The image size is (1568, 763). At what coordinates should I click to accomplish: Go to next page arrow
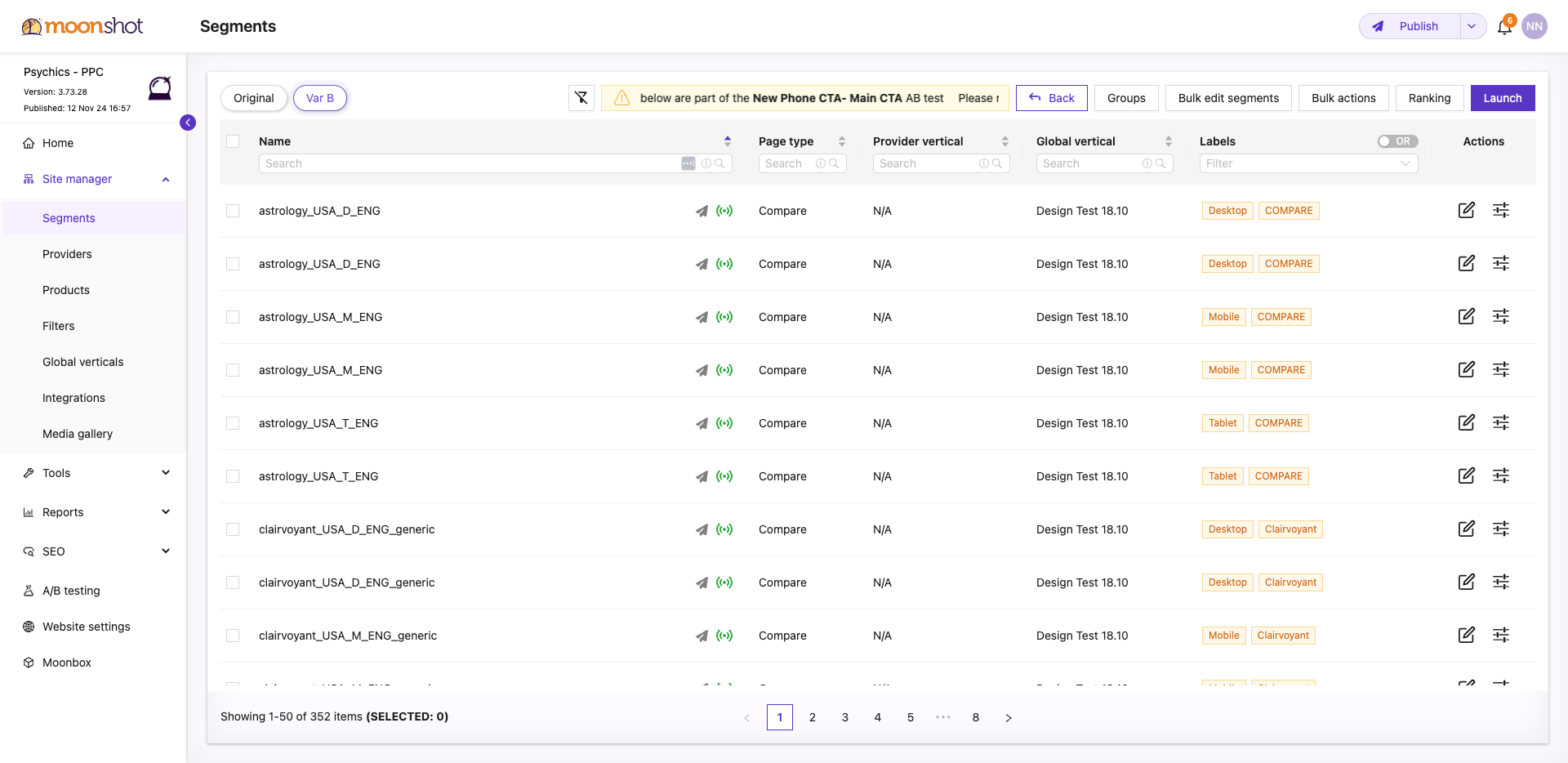pos(1009,717)
